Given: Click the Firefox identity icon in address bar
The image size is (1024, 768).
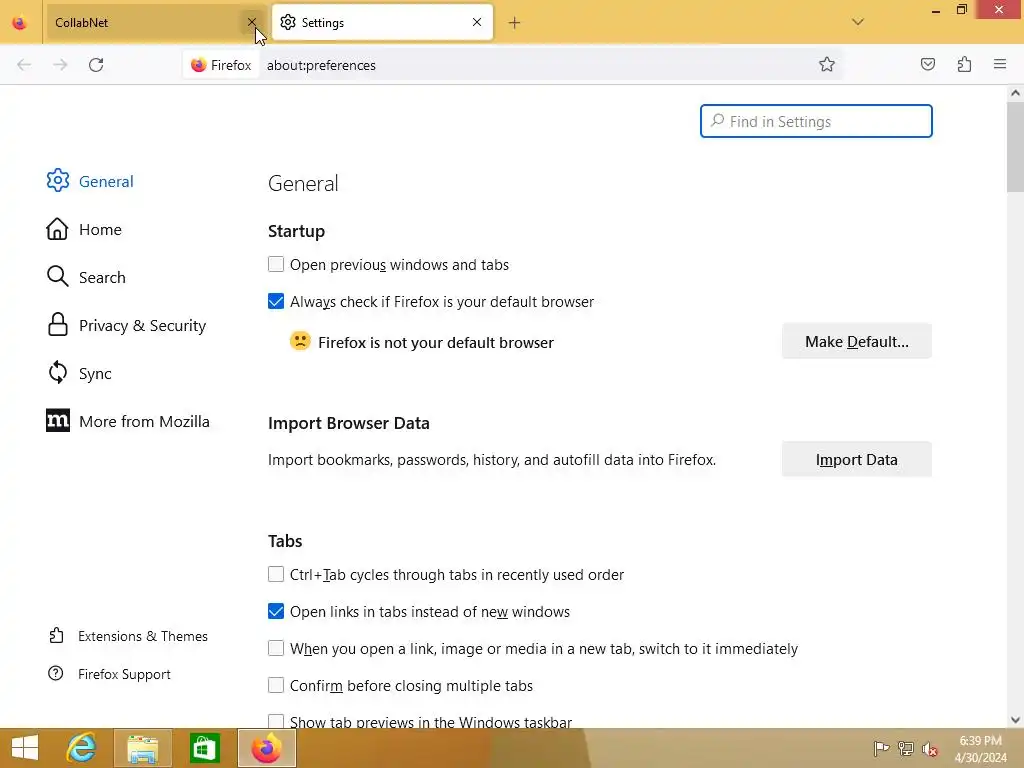Looking at the screenshot, I should 221,65.
